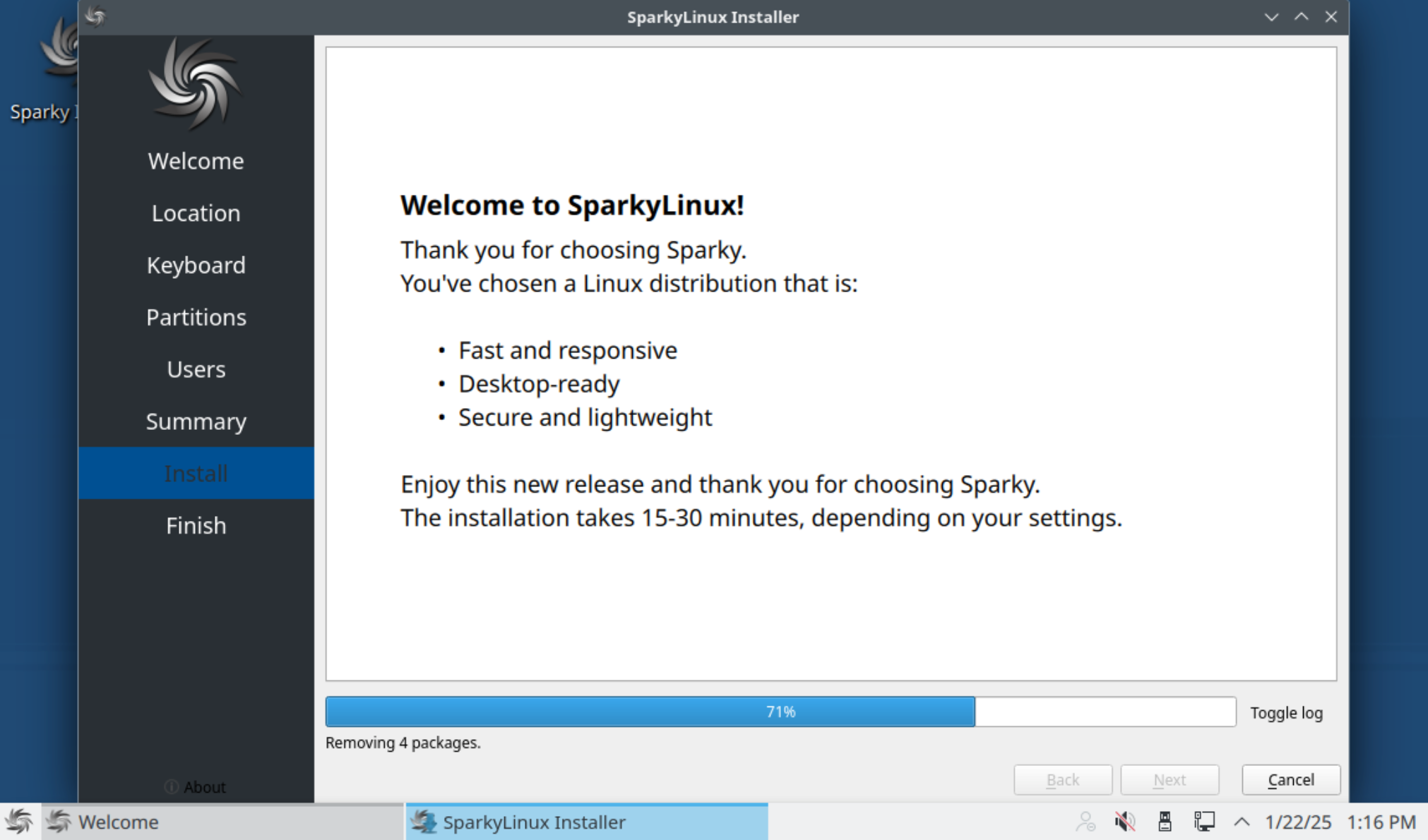Open network settings from the tray icon
The width and height of the screenshot is (1428, 840).
click(1203, 821)
